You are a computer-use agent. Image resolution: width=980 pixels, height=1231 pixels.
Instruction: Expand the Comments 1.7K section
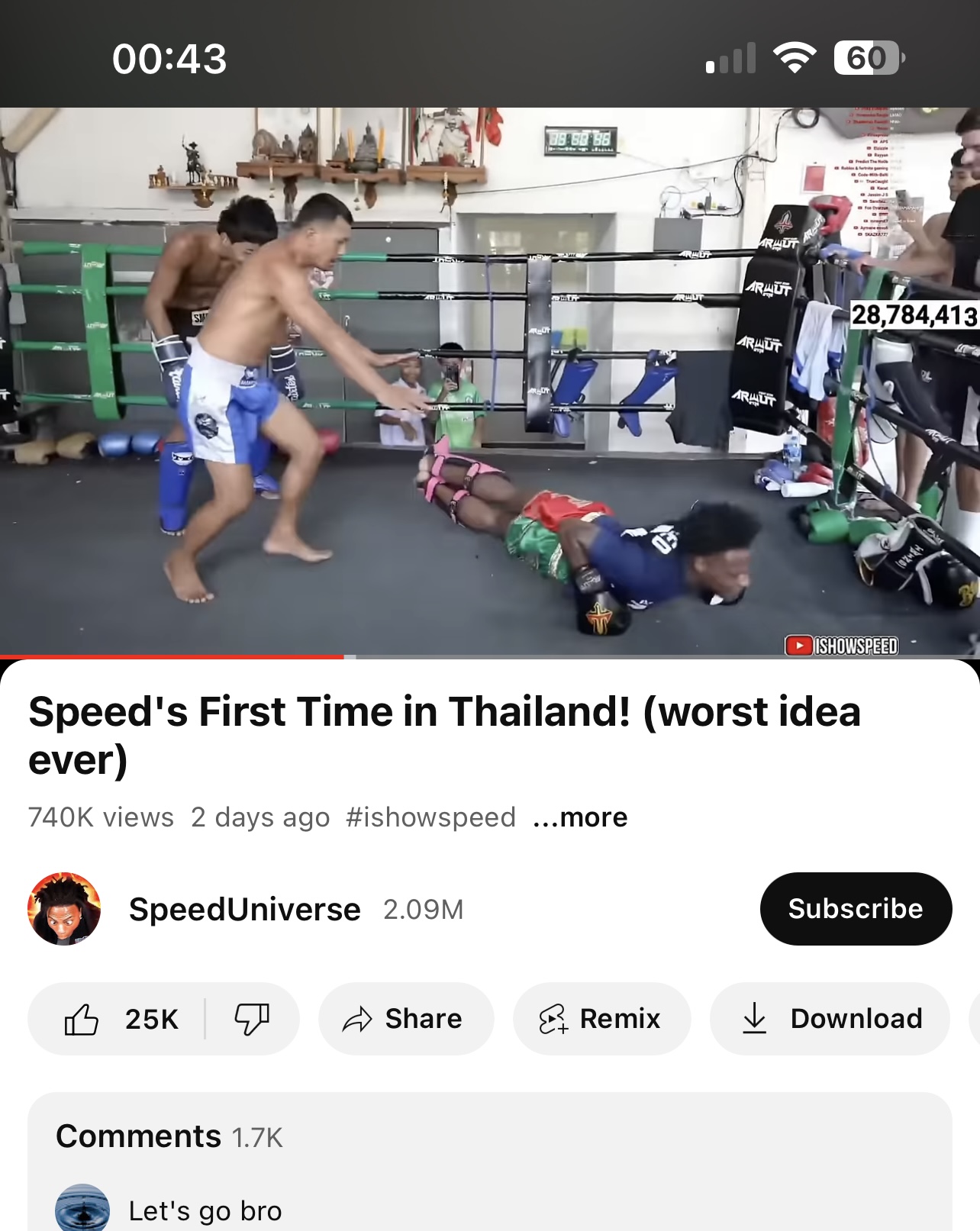click(x=490, y=1136)
